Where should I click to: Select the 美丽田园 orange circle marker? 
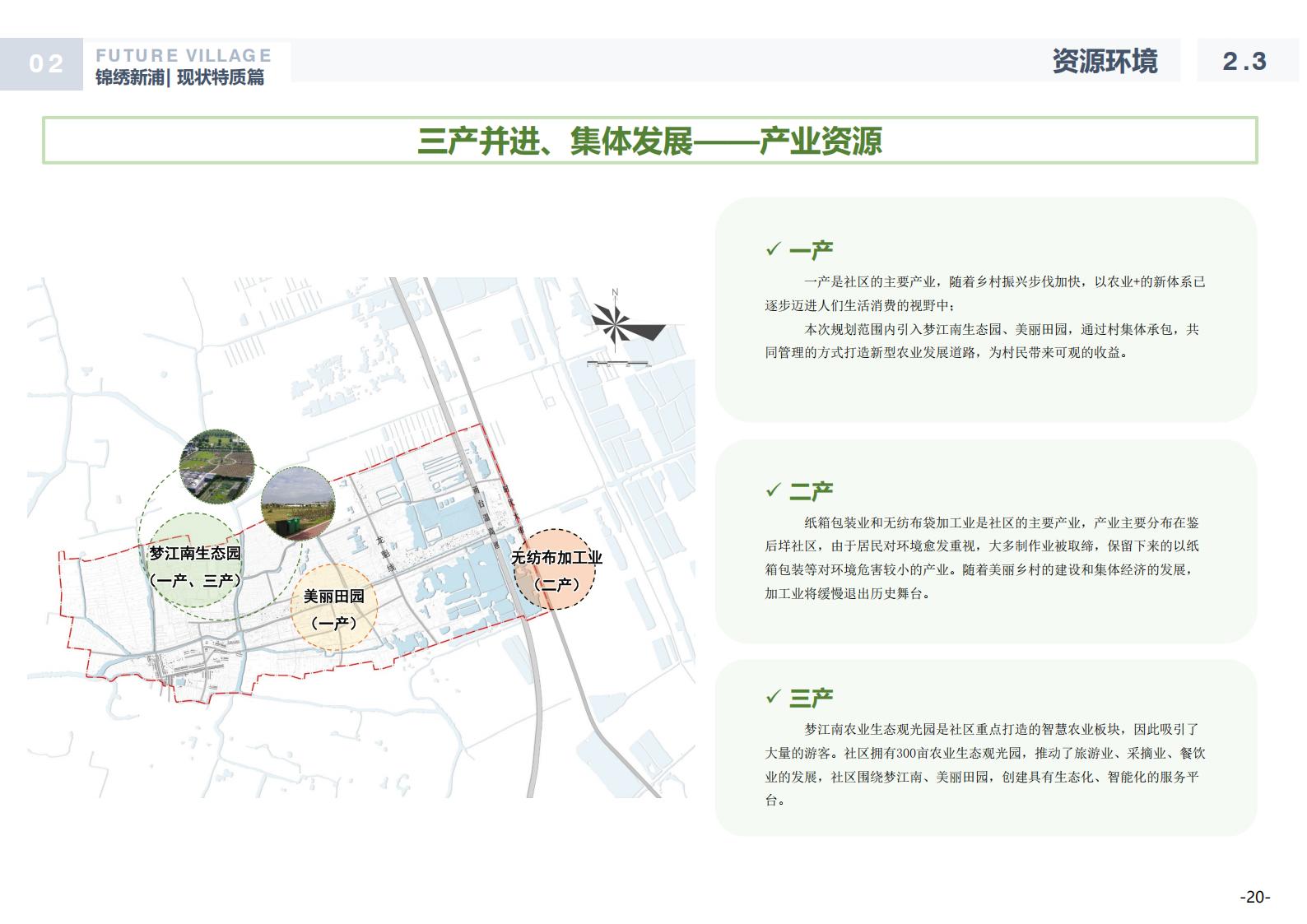coord(334,608)
